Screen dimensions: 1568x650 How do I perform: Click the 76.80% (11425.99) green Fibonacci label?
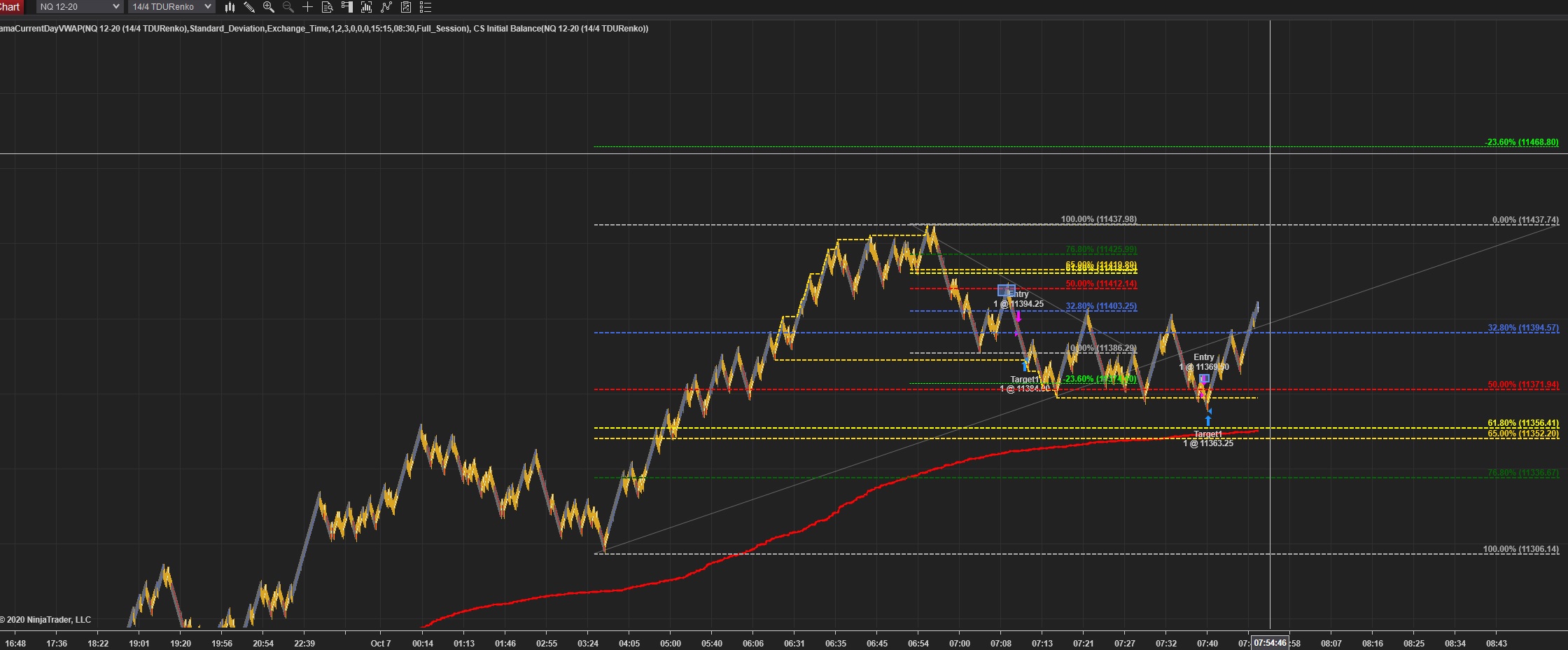click(1101, 249)
